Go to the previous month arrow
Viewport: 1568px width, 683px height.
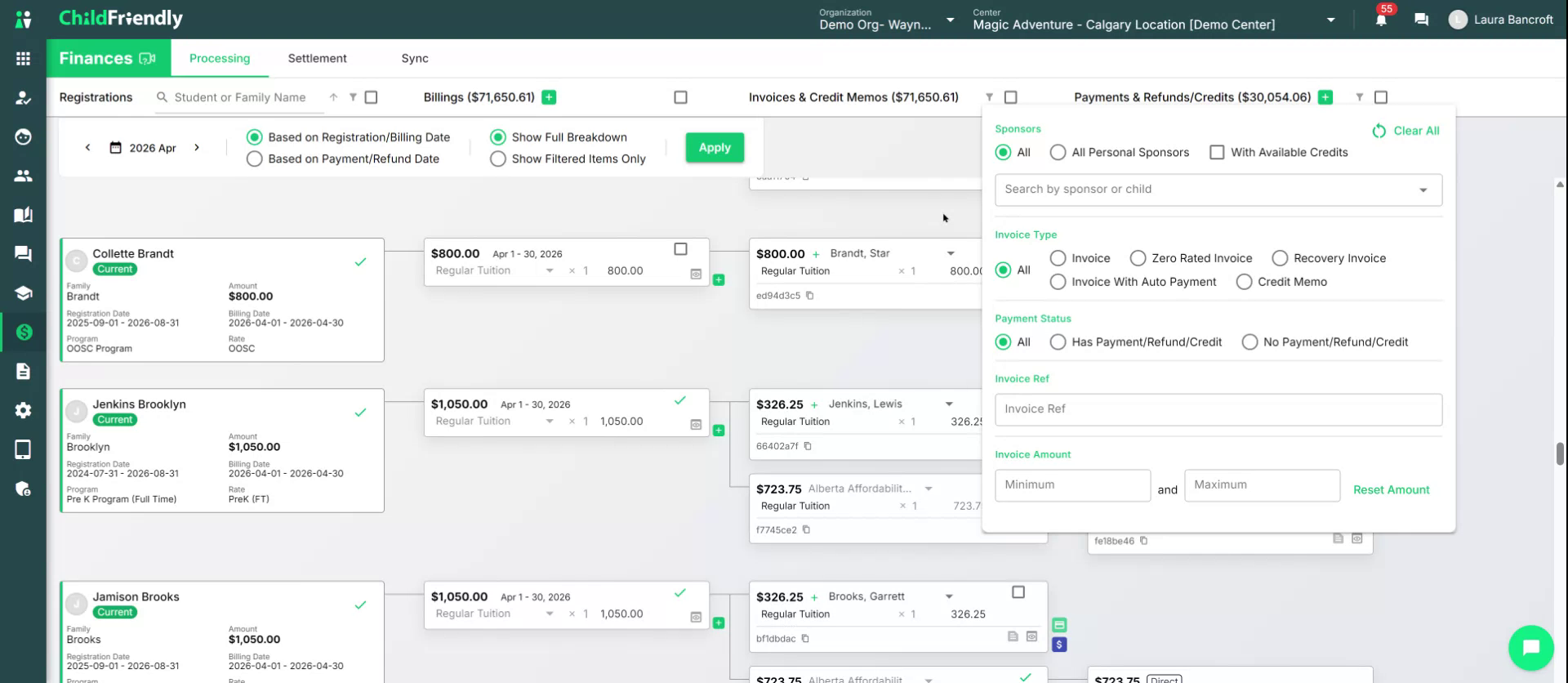click(87, 148)
